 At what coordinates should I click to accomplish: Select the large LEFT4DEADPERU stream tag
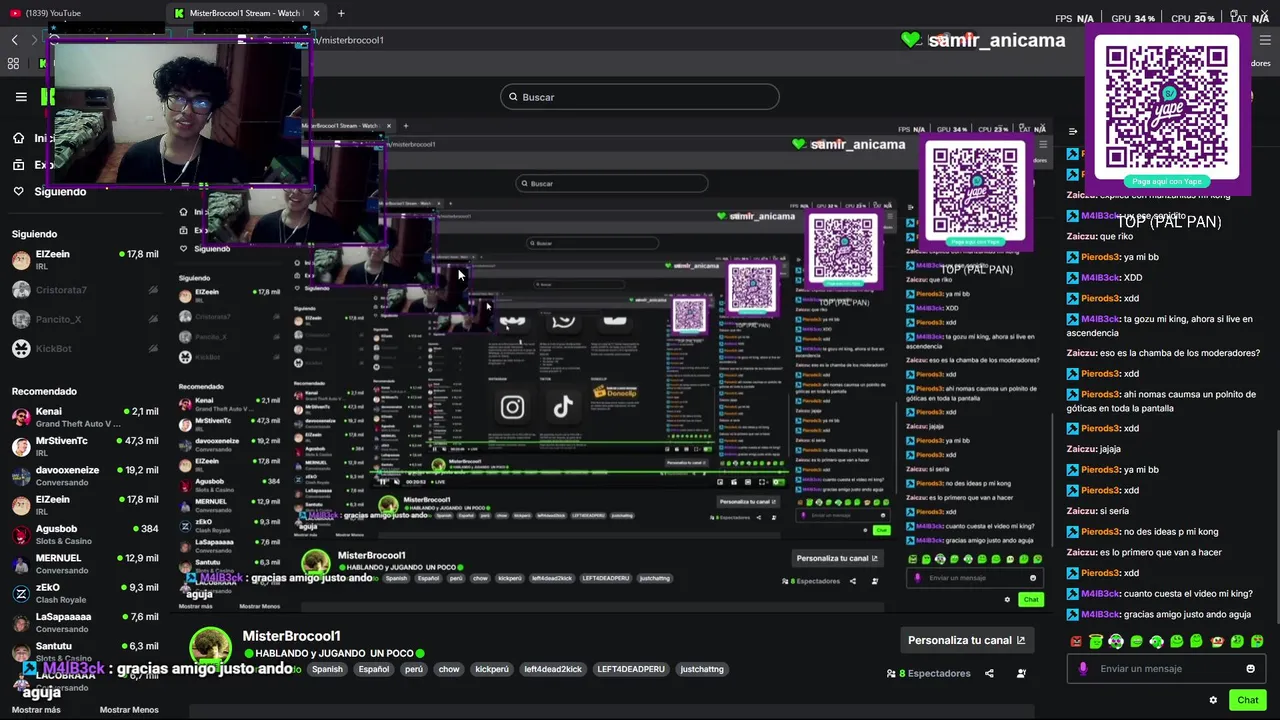pos(631,669)
